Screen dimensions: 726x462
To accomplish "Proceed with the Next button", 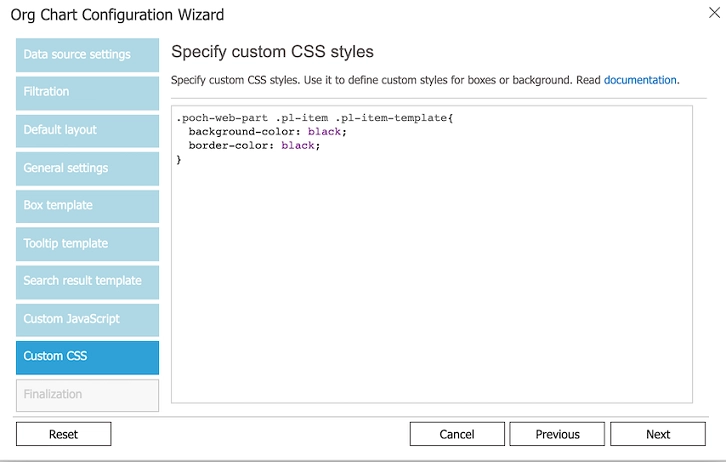I will point(658,434).
